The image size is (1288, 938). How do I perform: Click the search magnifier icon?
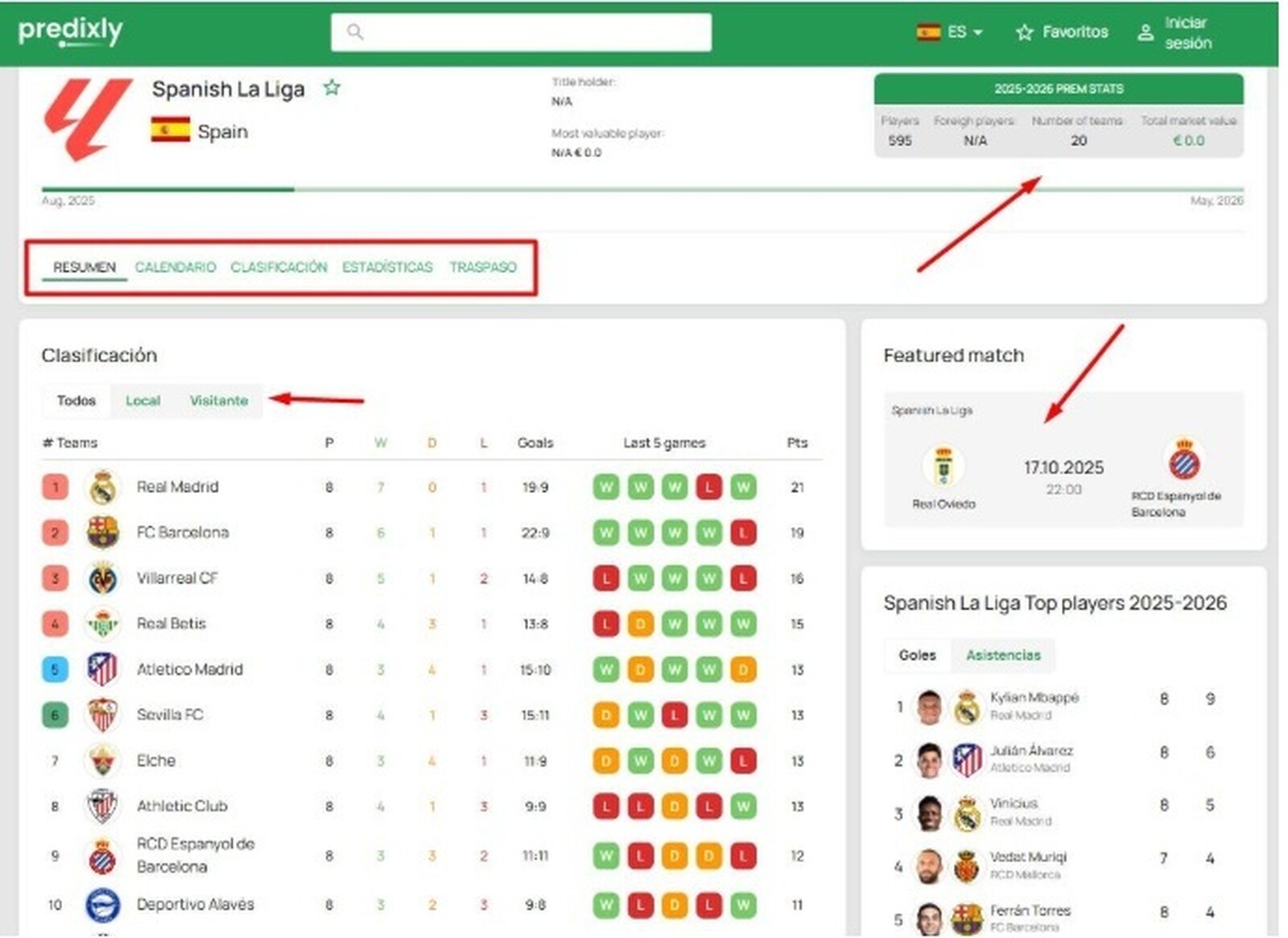tap(355, 32)
